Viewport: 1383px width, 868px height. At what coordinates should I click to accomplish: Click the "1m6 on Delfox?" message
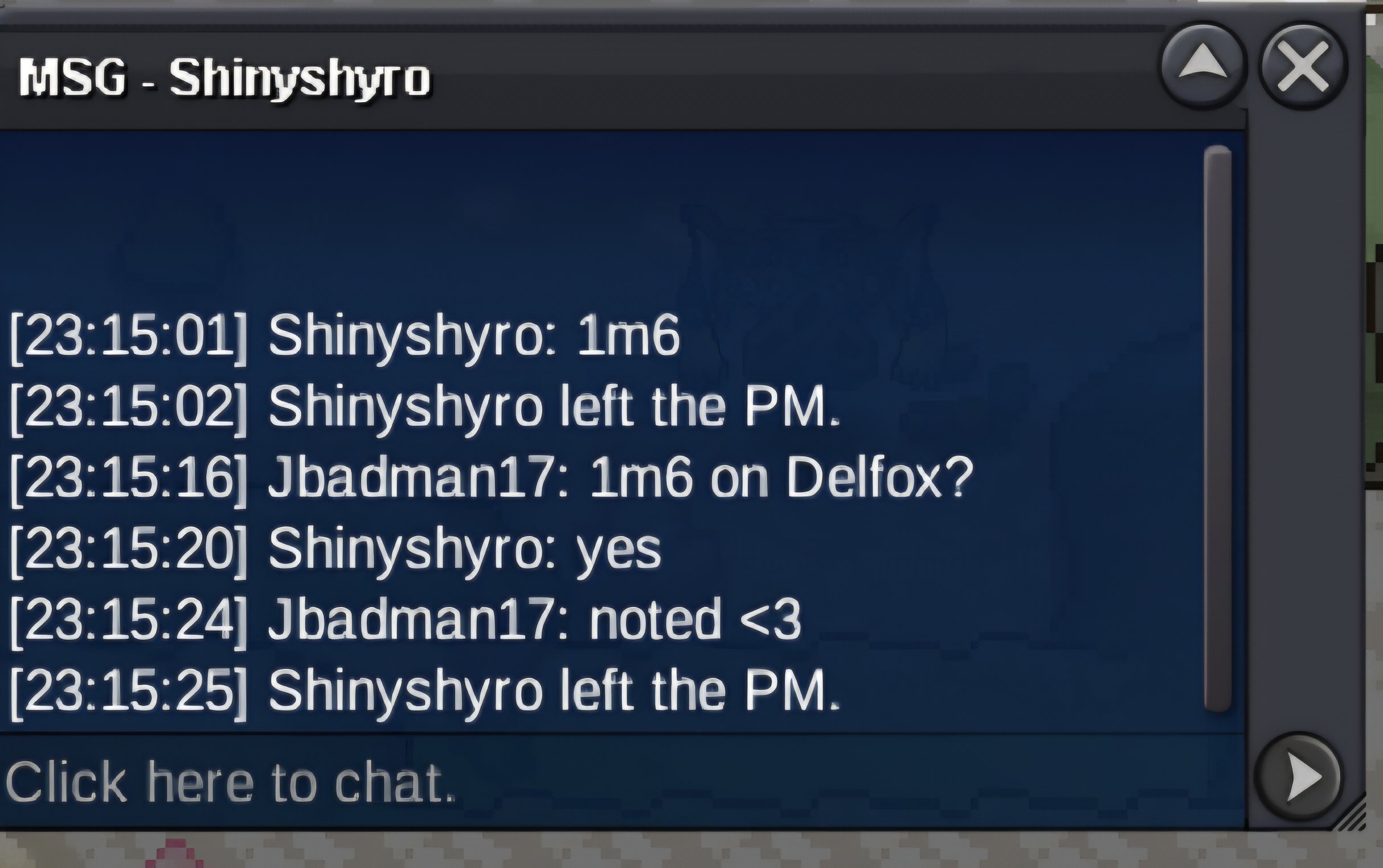coord(781,478)
